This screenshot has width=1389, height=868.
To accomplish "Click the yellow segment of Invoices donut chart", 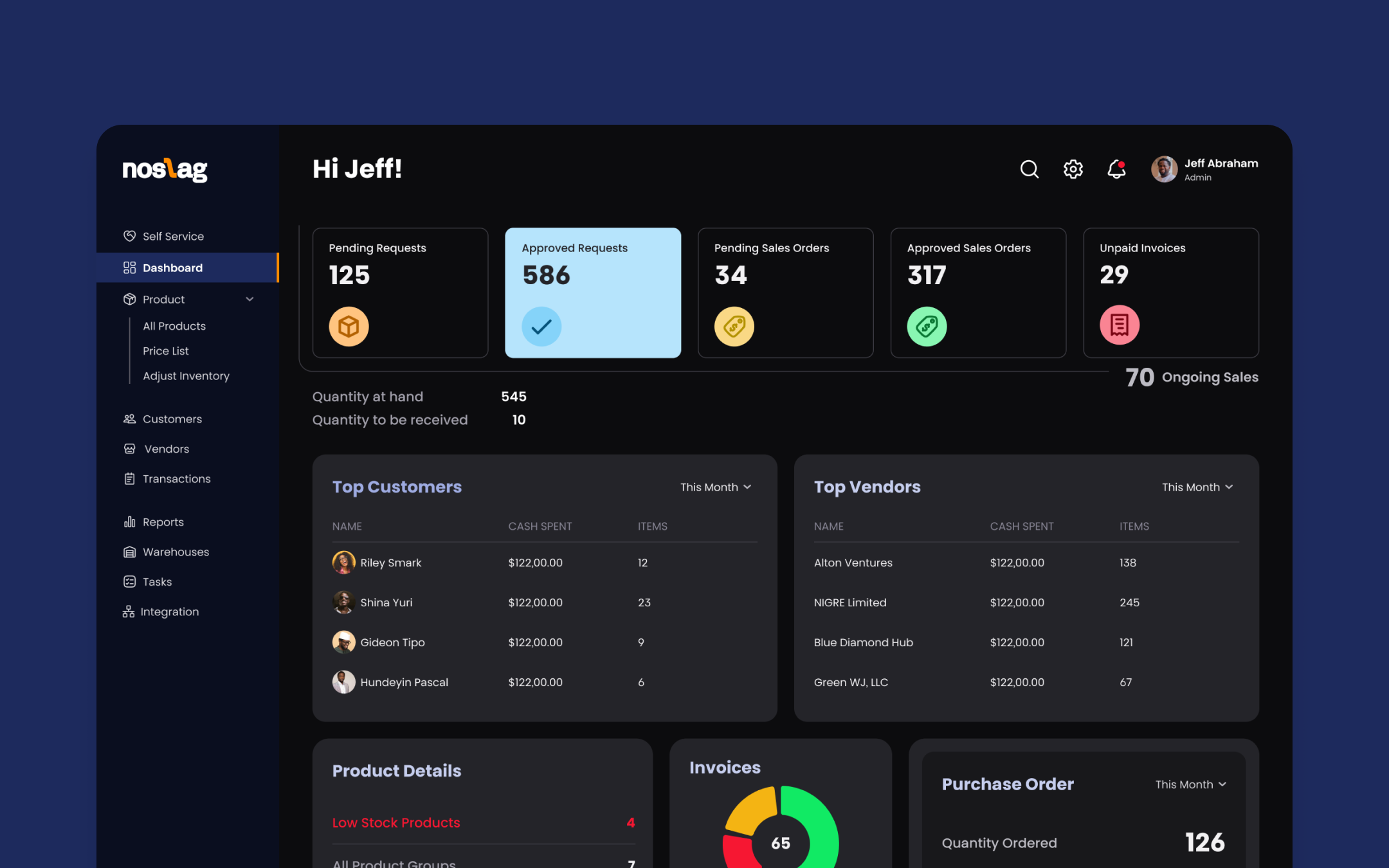I will coord(752,811).
